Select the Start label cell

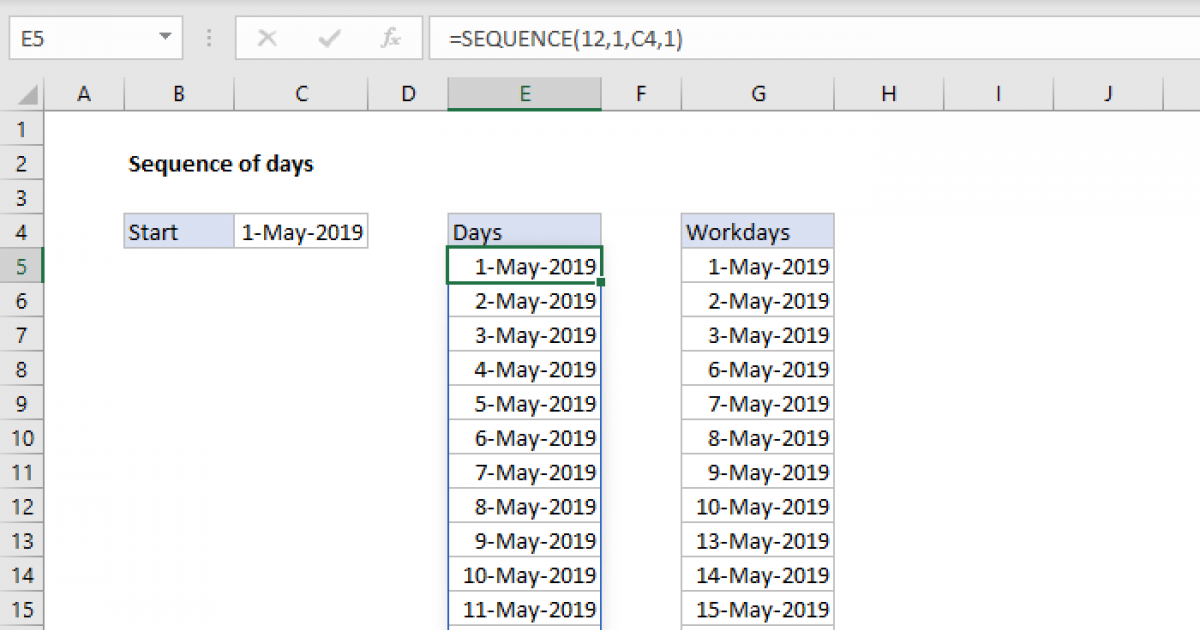[x=179, y=233]
